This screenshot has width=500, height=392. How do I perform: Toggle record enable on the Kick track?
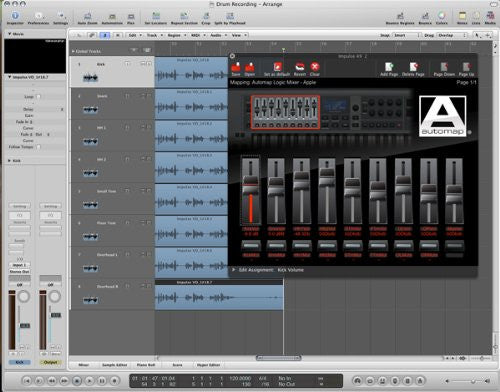coord(127,64)
